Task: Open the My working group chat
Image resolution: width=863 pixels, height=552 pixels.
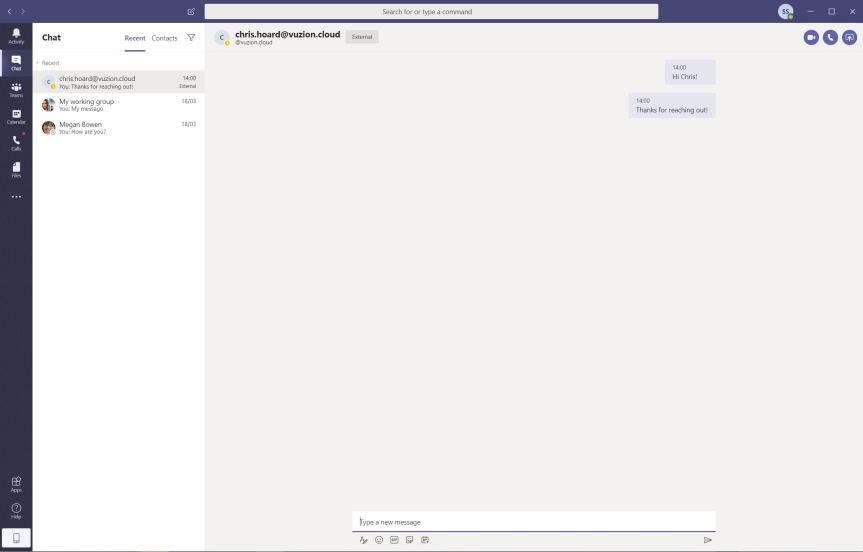Action: coord(118,104)
